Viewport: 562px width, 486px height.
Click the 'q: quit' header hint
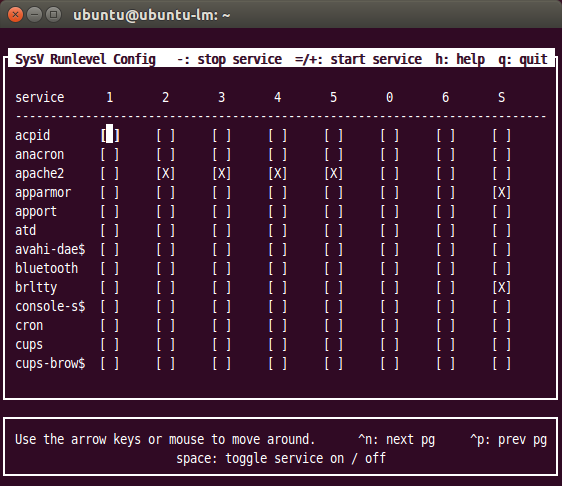(523, 59)
